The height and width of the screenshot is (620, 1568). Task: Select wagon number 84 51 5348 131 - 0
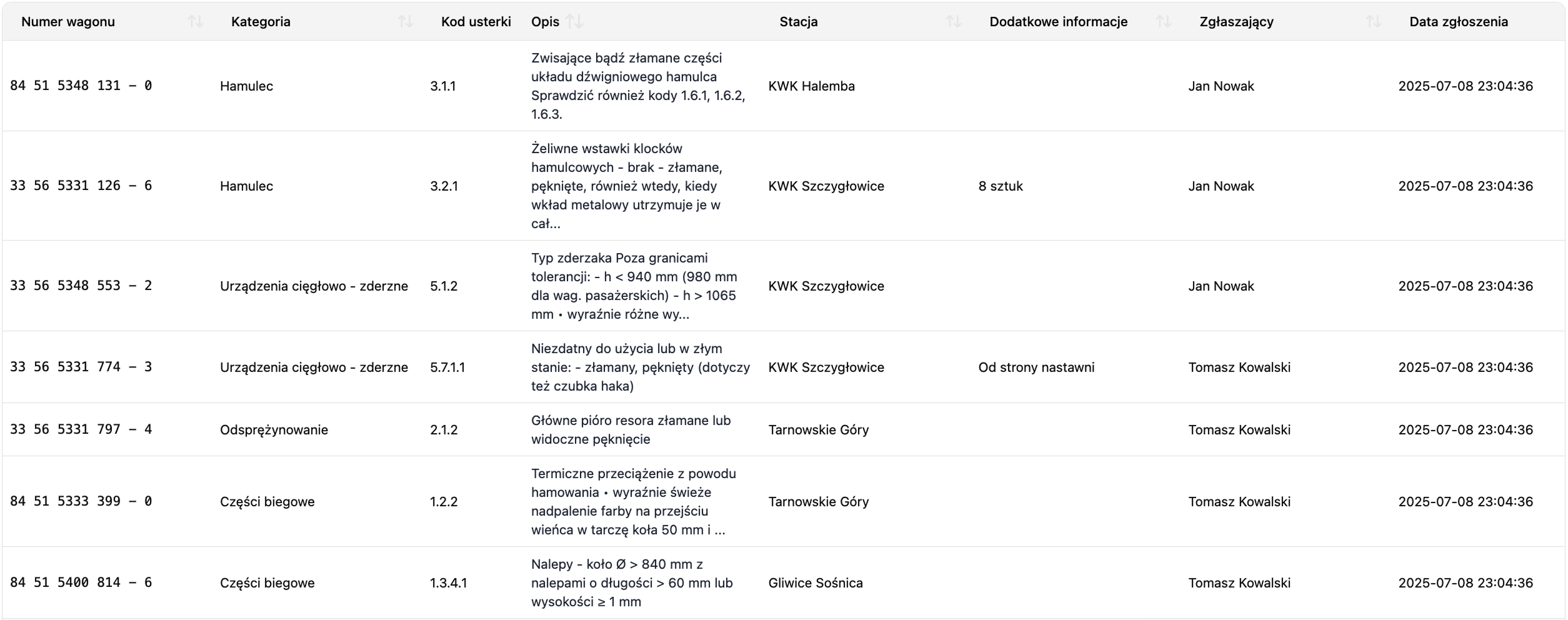point(81,86)
